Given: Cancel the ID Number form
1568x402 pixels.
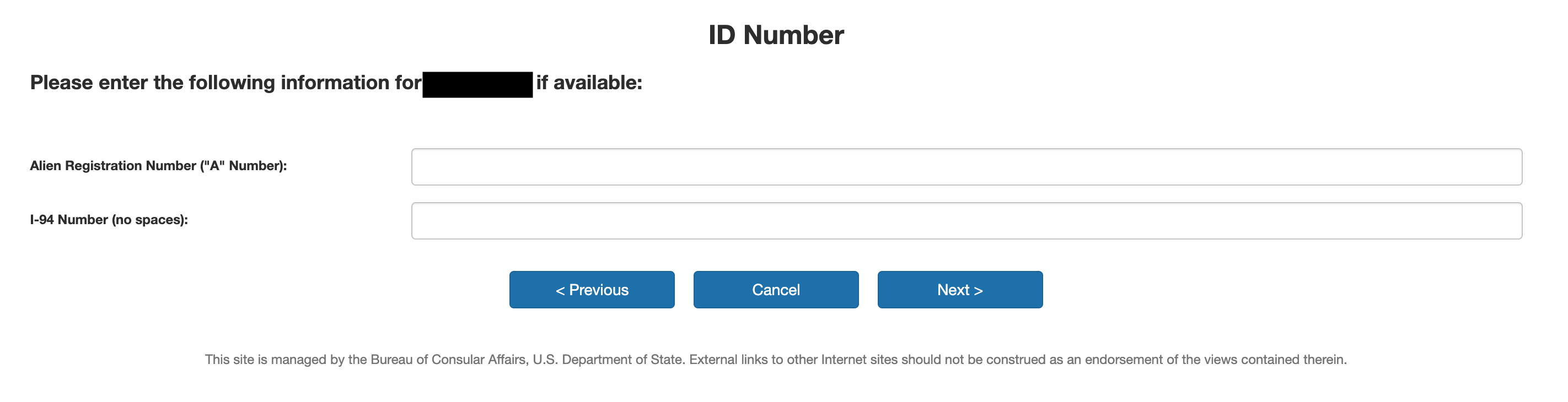Looking at the screenshot, I should click(776, 290).
